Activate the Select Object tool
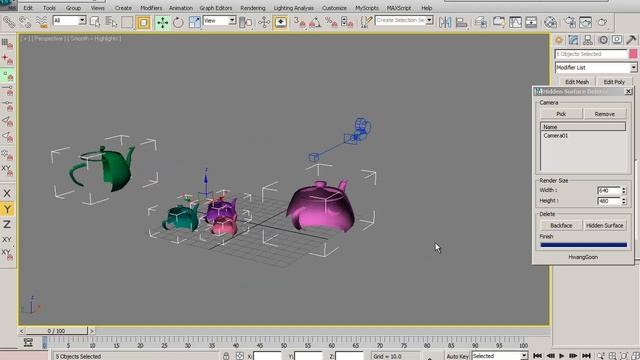Screen dimensions: 640x360 [x=95, y=22]
